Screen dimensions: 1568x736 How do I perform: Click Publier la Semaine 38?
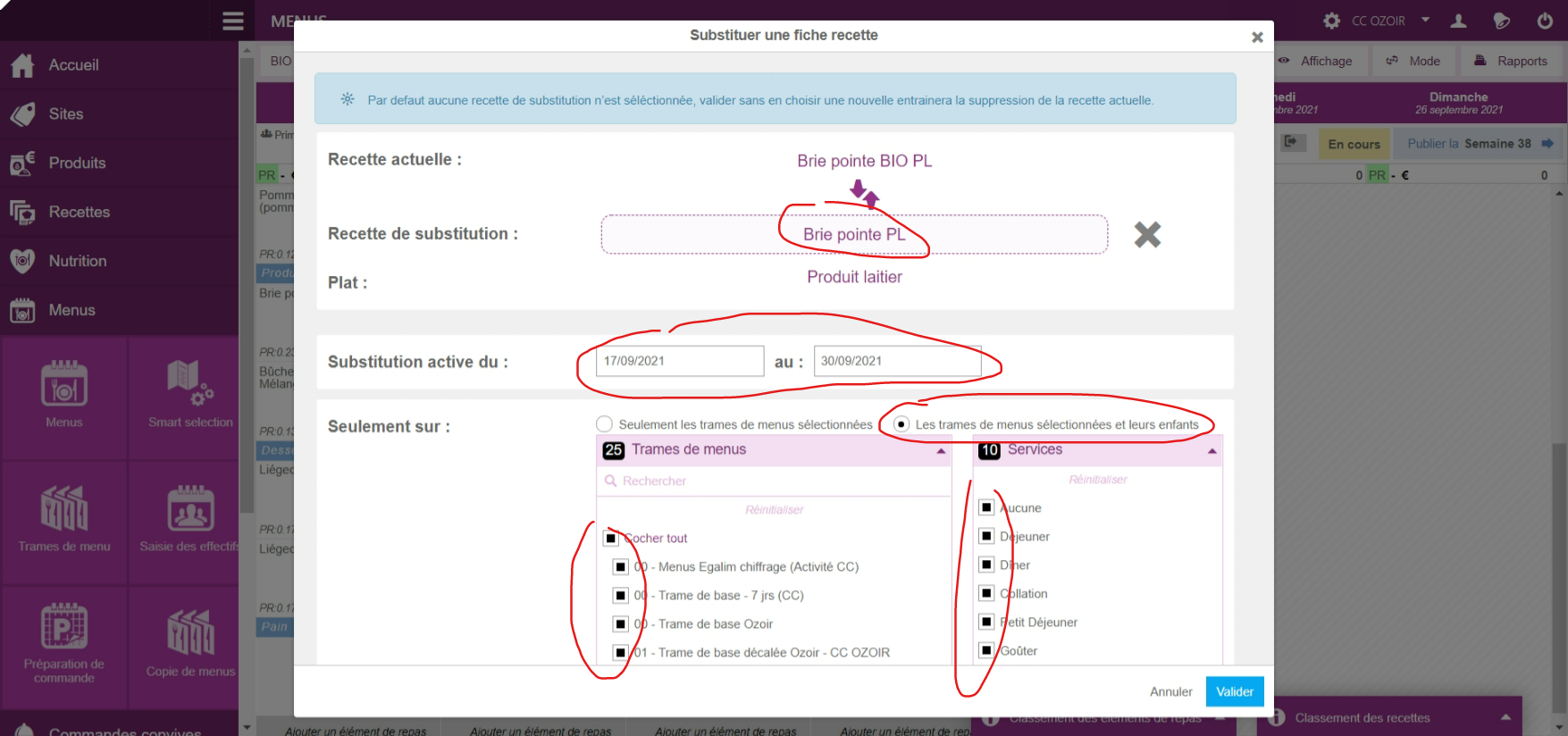pos(1480,144)
